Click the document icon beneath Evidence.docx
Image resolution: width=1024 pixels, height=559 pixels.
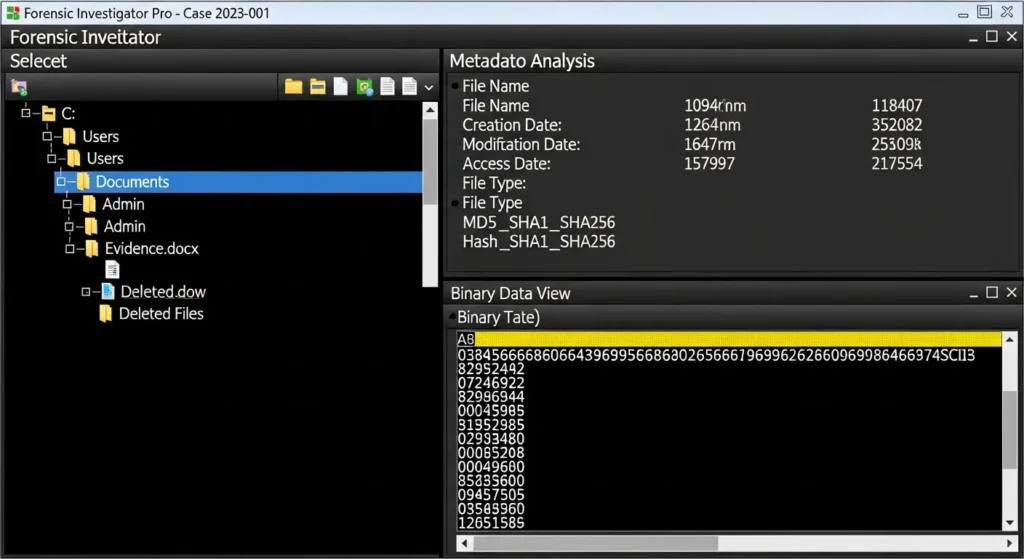[x=112, y=269]
